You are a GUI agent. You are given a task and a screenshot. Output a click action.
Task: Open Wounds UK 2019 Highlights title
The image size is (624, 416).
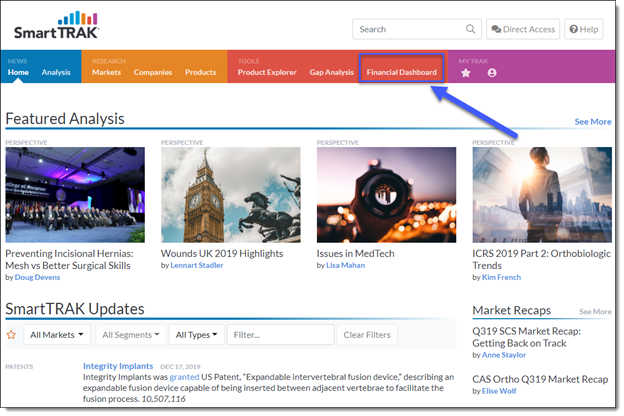pos(222,254)
